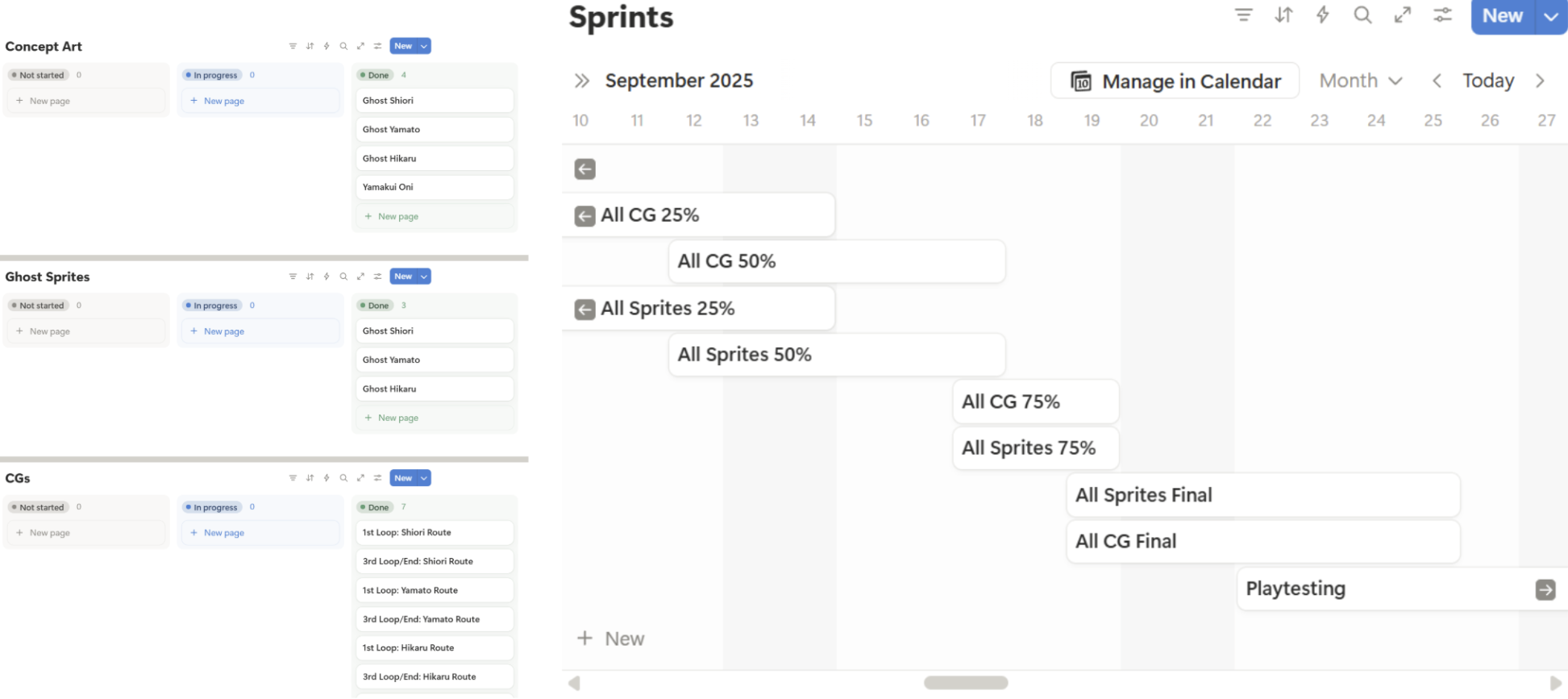Open Sprints automations lightning icon
The height and width of the screenshot is (699, 1568).
1323,15
